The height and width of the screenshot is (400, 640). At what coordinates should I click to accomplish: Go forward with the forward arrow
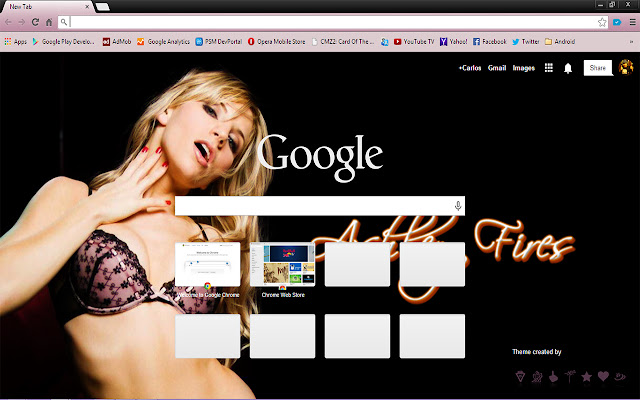click(x=22, y=22)
